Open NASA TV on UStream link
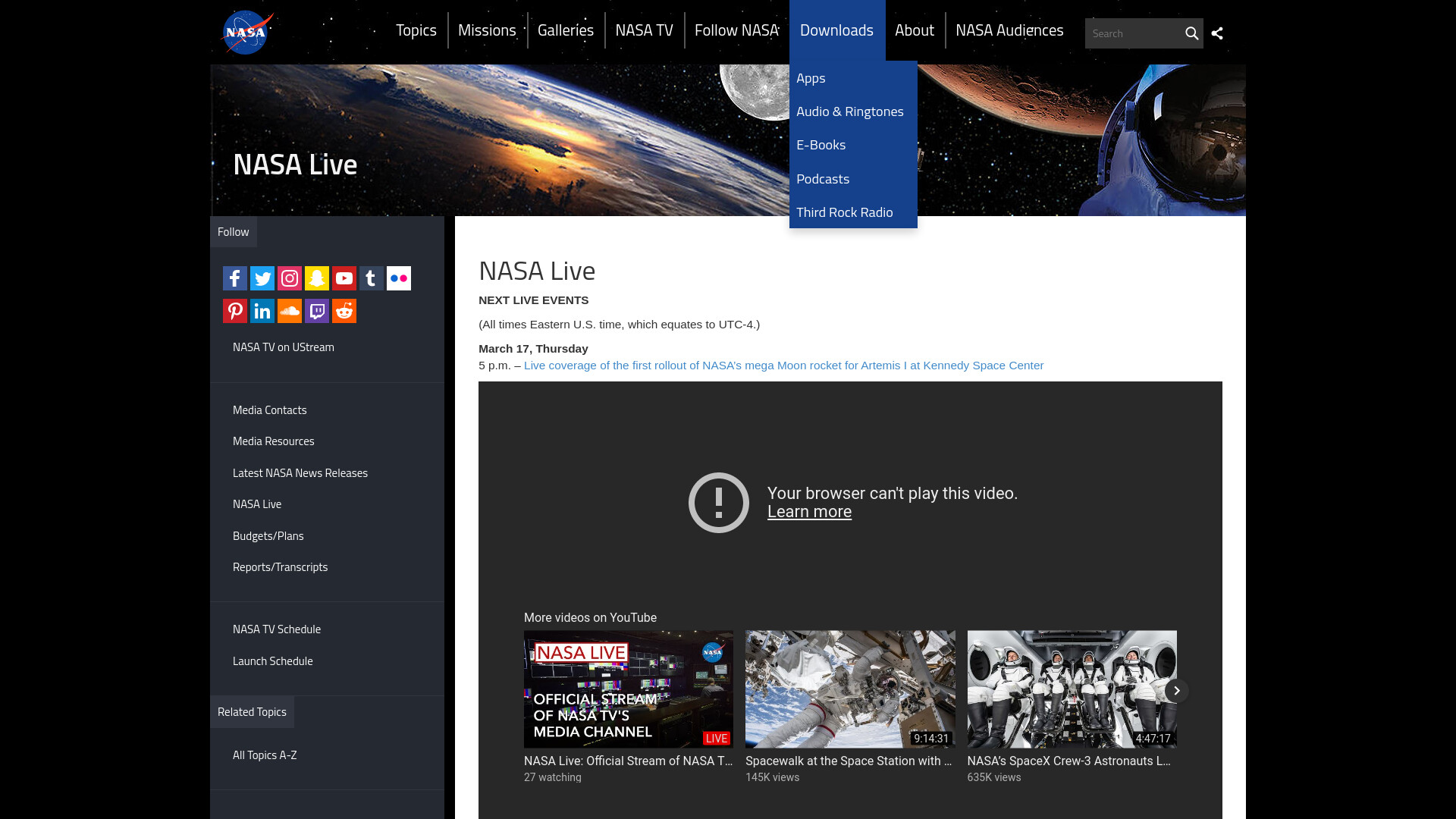This screenshot has width=1456, height=819. [284, 347]
